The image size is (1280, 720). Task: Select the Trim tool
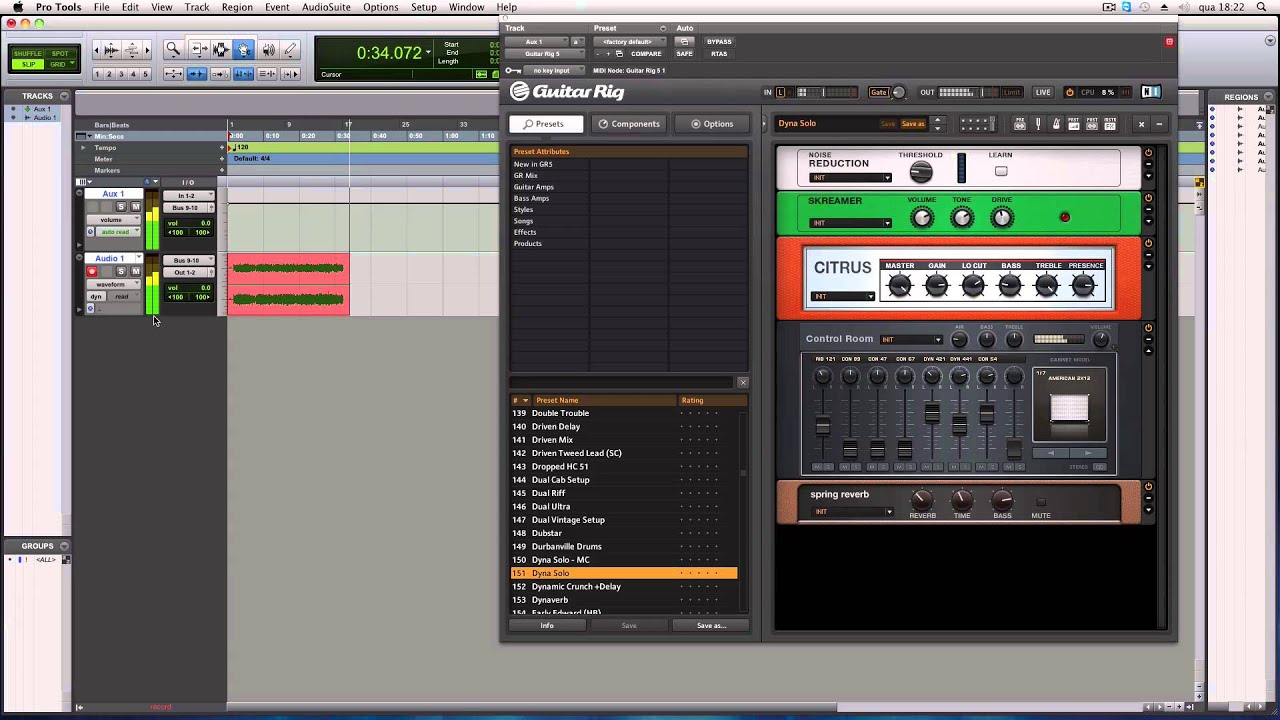[x=199, y=49]
